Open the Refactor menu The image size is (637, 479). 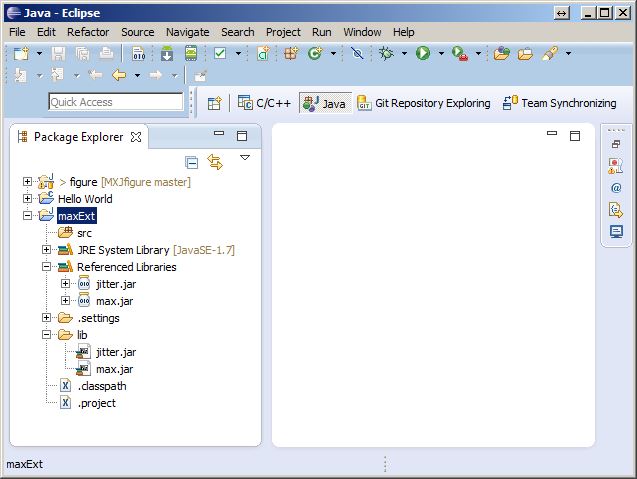click(88, 32)
